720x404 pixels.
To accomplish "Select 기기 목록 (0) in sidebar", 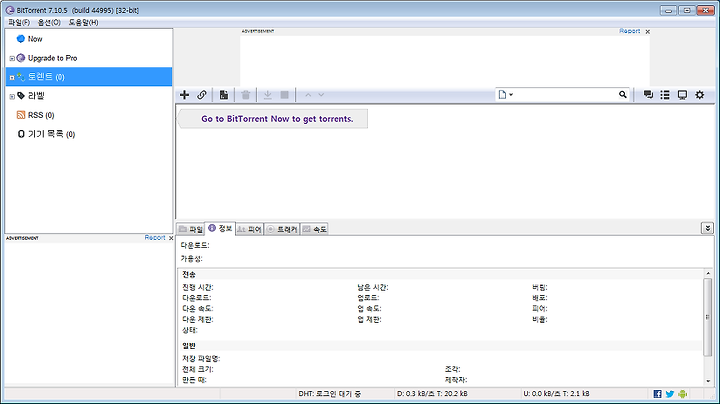I will [x=51, y=134].
